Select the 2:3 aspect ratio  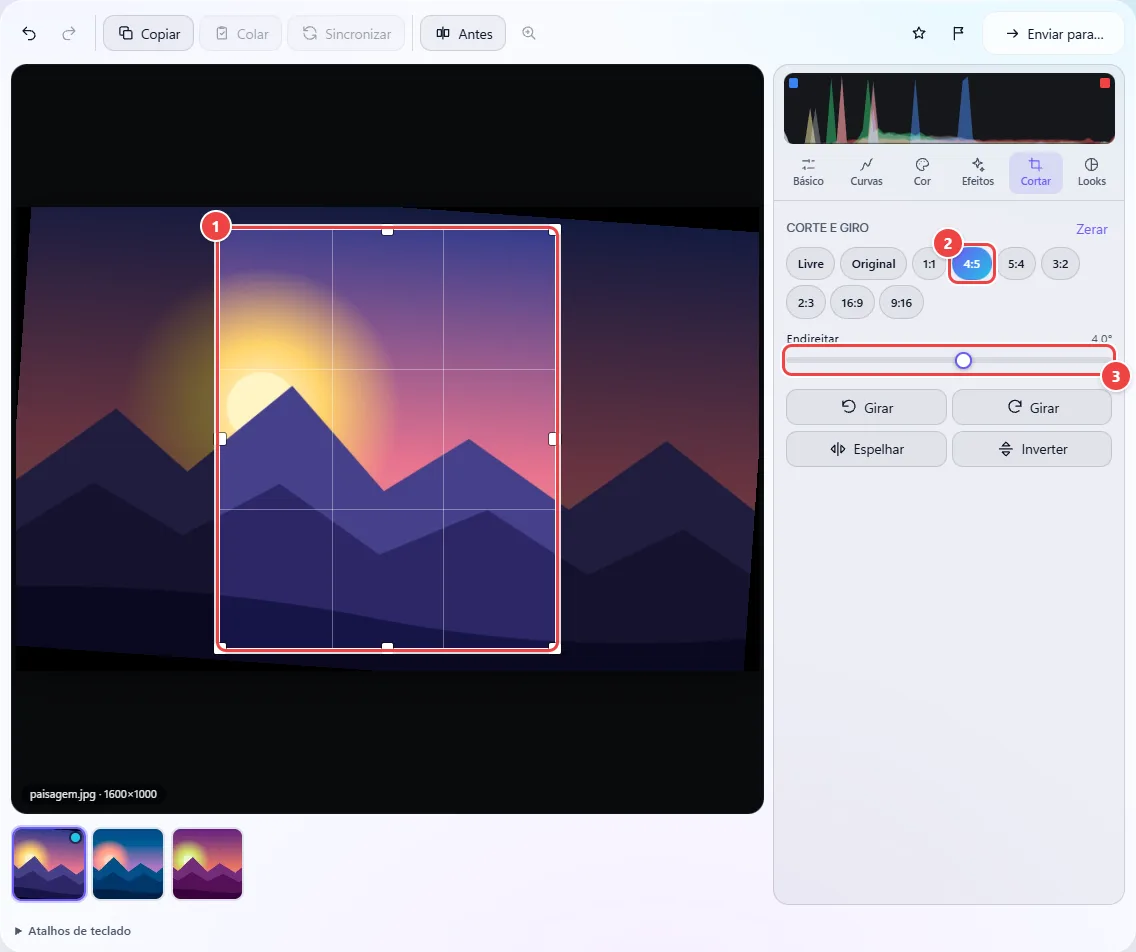(806, 303)
